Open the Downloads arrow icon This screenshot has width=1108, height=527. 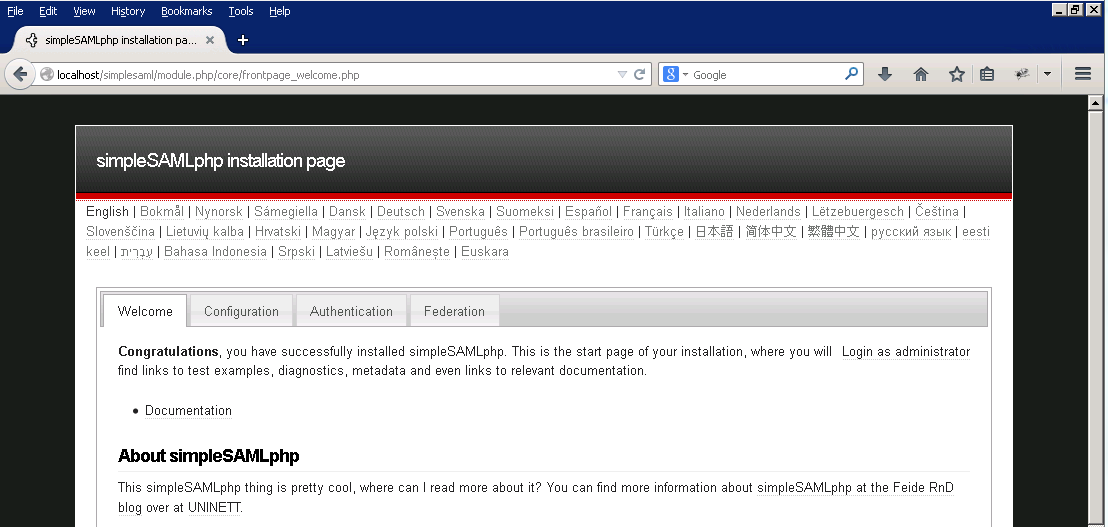884,74
